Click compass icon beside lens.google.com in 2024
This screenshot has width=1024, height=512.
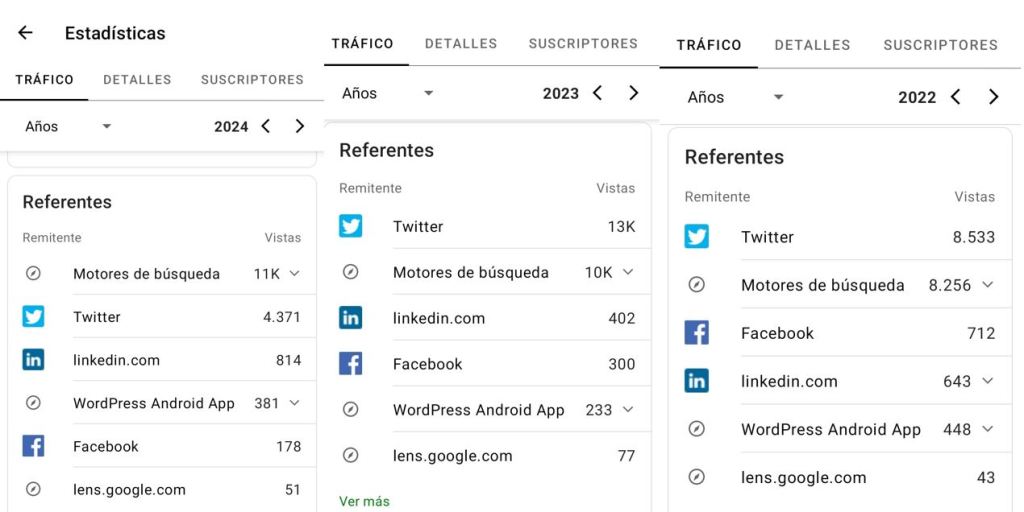tap(33, 490)
